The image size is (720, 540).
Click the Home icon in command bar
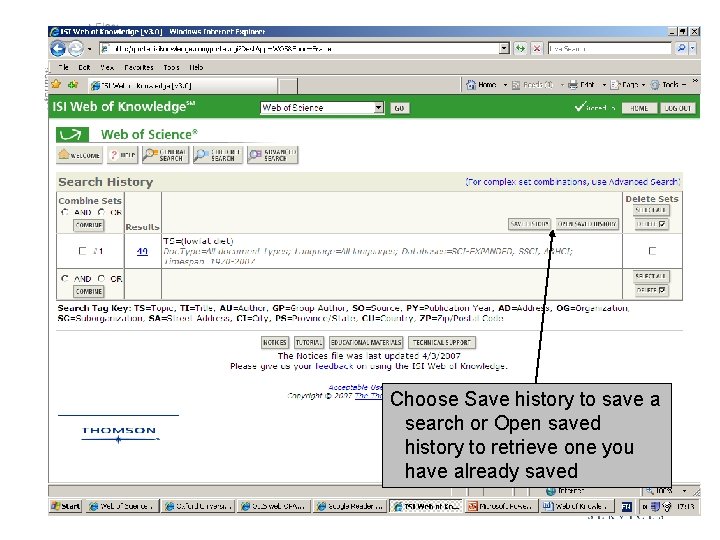(x=471, y=84)
